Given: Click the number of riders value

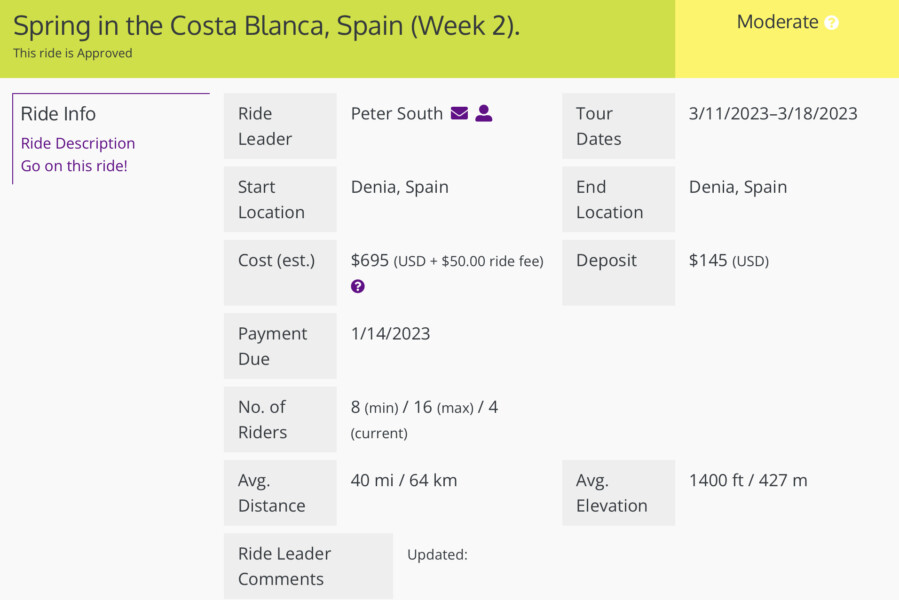Looking at the screenshot, I should click(x=424, y=419).
